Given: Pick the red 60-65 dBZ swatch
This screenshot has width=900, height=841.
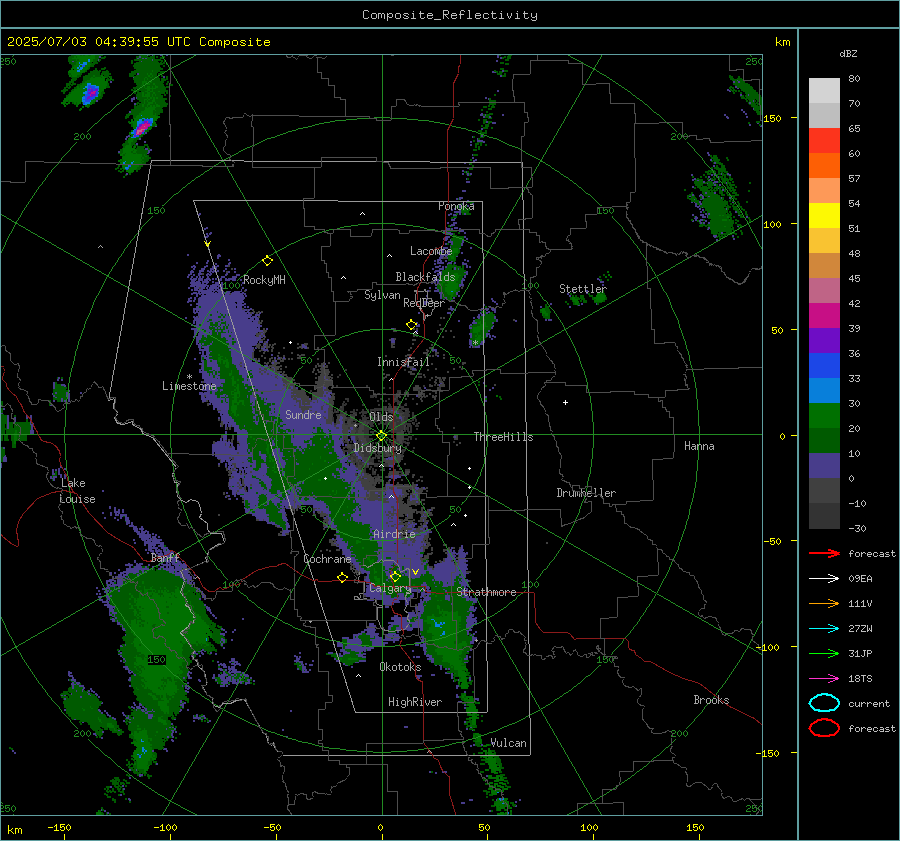Looking at the screenshot, I should [824, 141].
